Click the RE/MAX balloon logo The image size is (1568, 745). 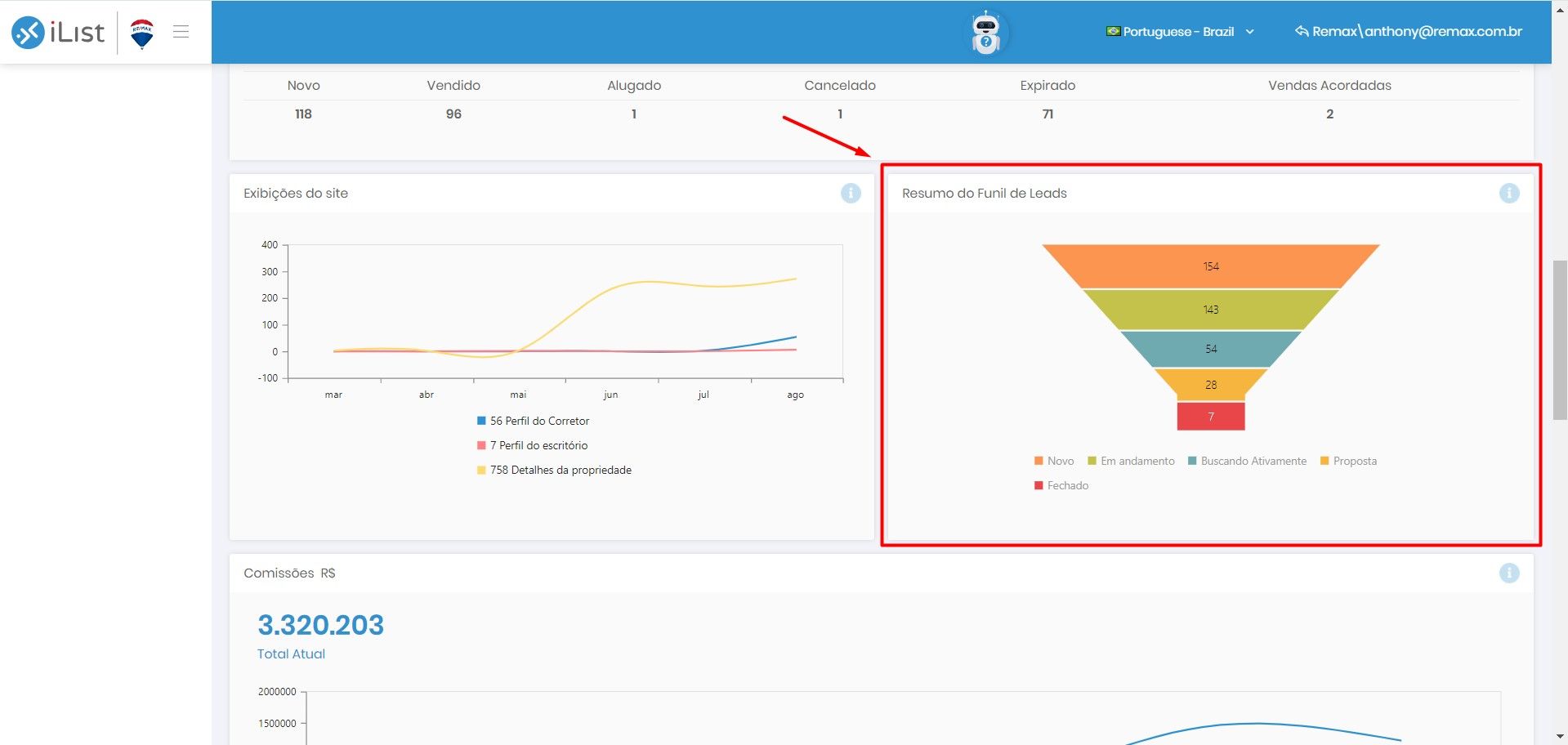pos(142,33)
